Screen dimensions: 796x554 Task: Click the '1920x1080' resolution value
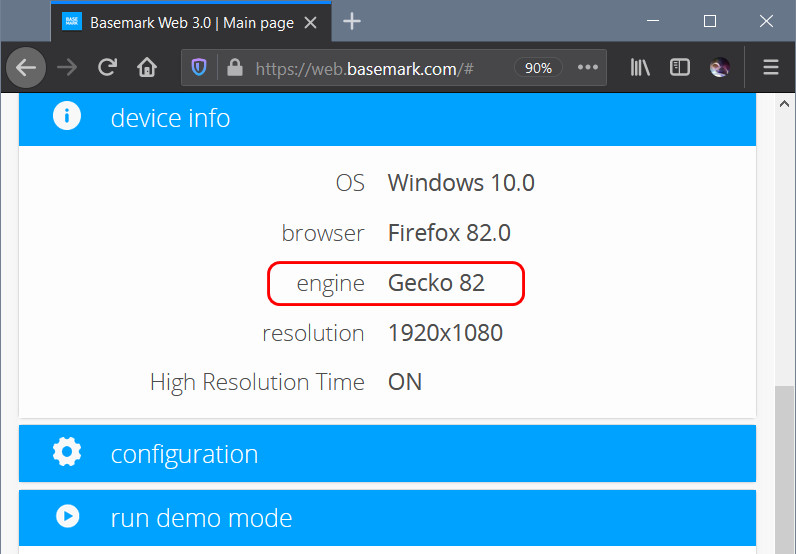click(x=445, y=333)
